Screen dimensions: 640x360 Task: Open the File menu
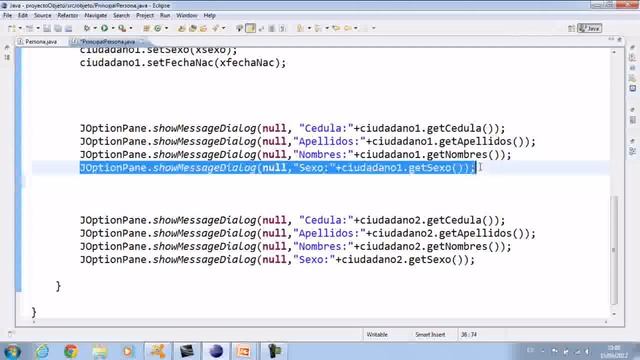point(7,16)
